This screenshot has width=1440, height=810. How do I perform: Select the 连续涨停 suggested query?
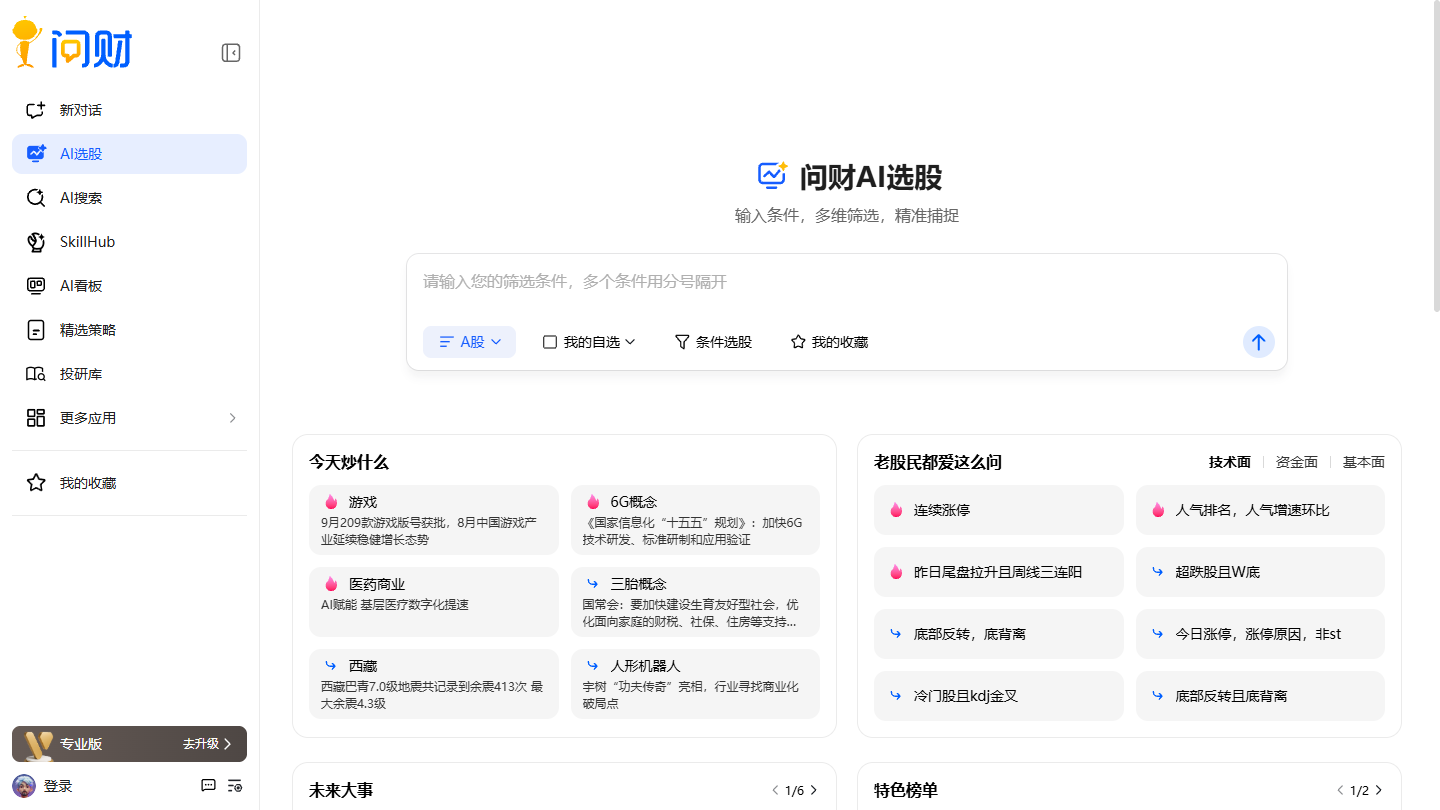coord(999,510)
